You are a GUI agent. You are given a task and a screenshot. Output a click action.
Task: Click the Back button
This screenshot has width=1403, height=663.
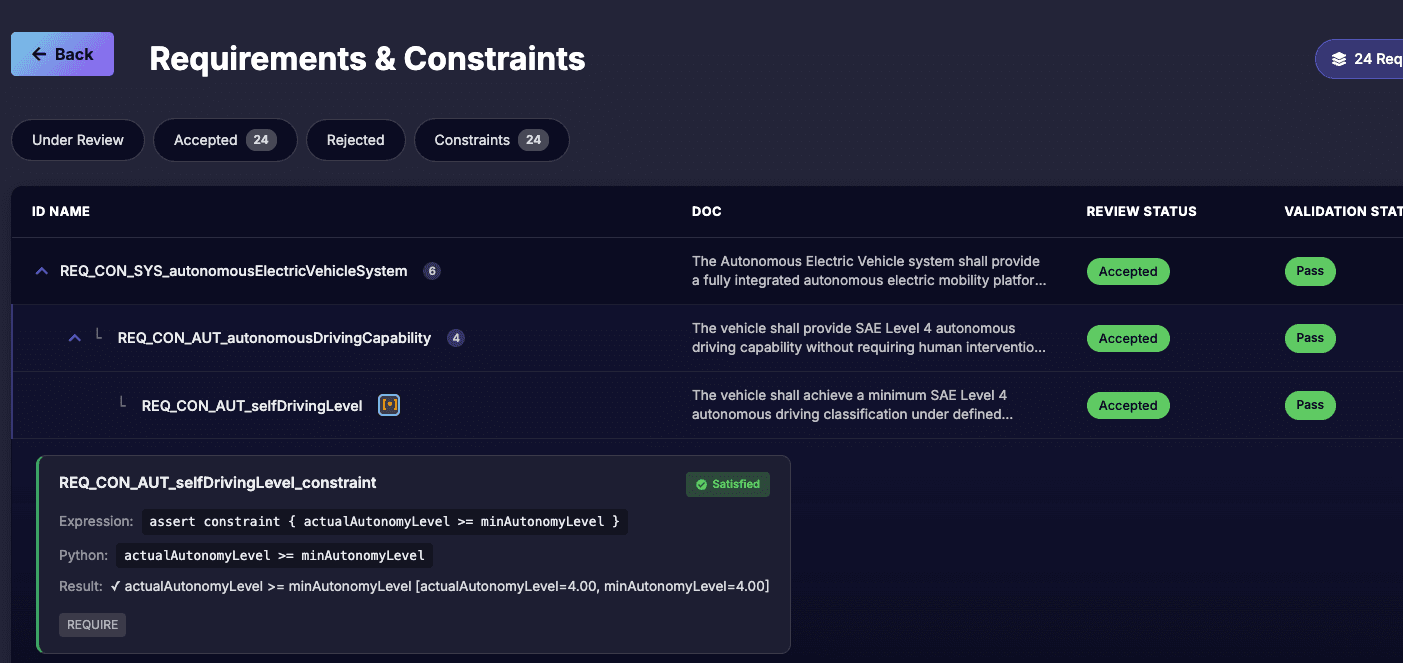point(62,53)
